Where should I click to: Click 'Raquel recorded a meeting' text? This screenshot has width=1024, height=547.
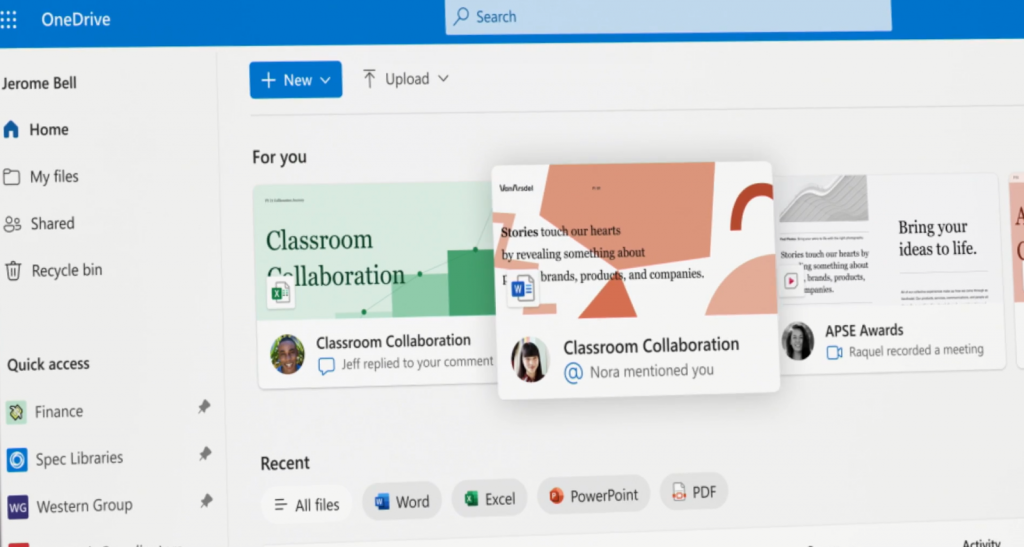[x=916, y=351]
